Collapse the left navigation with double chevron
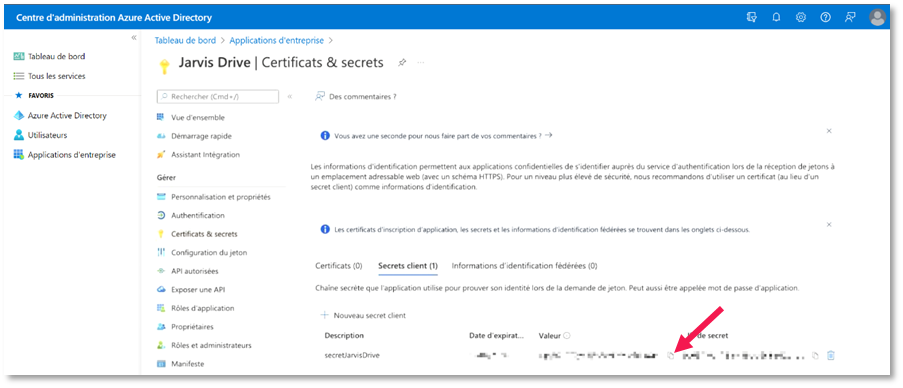Viewport: 903px width, 388px height. coord(134,37)
